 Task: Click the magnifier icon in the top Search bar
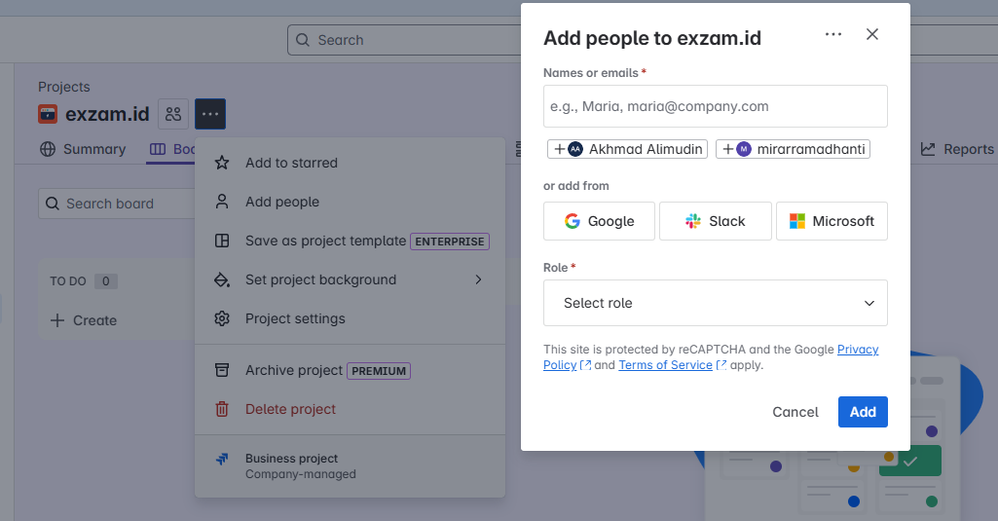click(303, 40)
